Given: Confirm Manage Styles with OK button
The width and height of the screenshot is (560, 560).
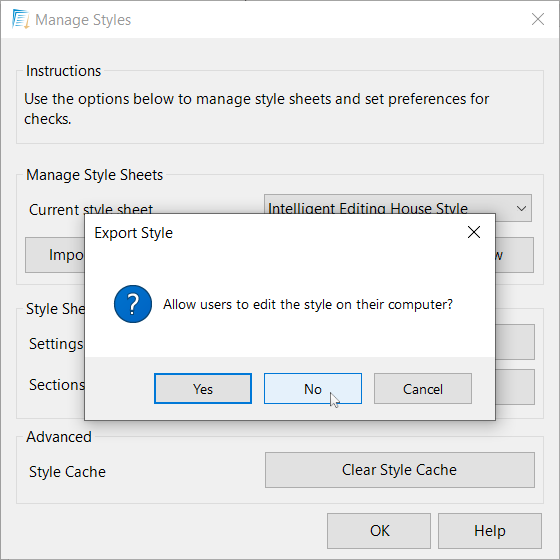Looking at the screenshot, I should tap(379, 531).
